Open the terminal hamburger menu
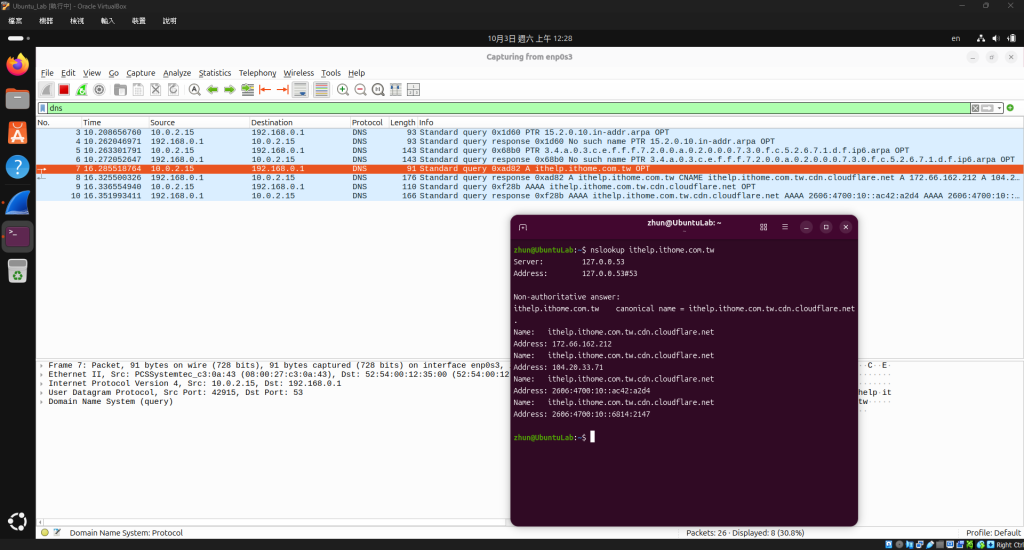Image resolution: width=1024 pixels, height=550 pixels. click(x=785, y=227)
